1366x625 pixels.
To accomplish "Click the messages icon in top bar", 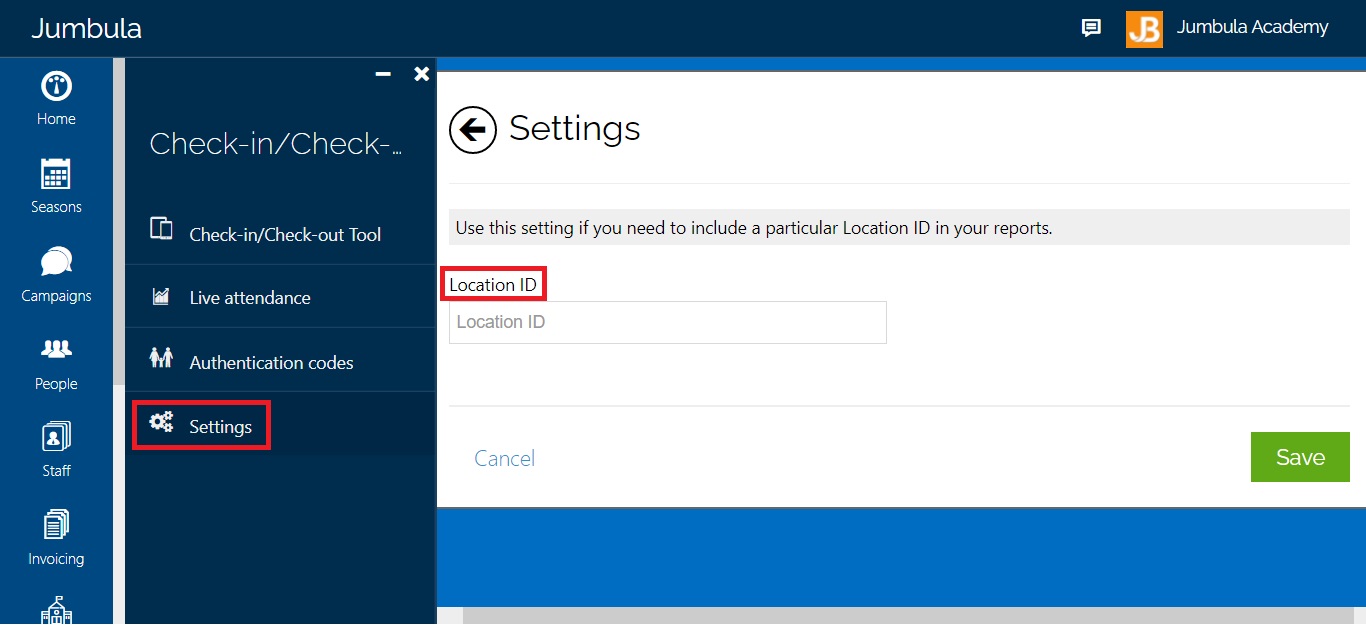I will tap(1091, 28).
